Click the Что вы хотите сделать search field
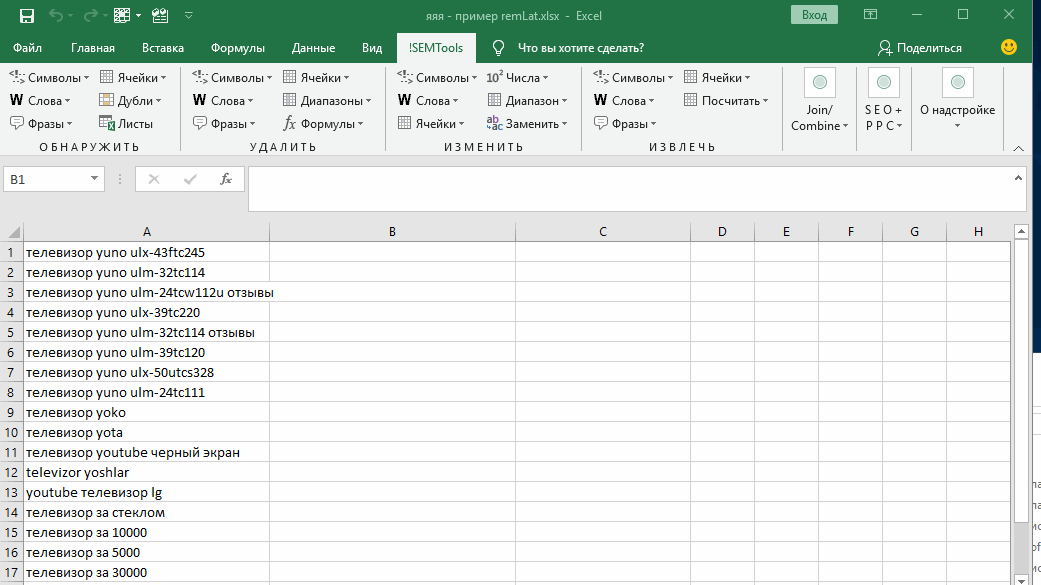Screen dimensions: 1041x585 [x=580, y=48]
